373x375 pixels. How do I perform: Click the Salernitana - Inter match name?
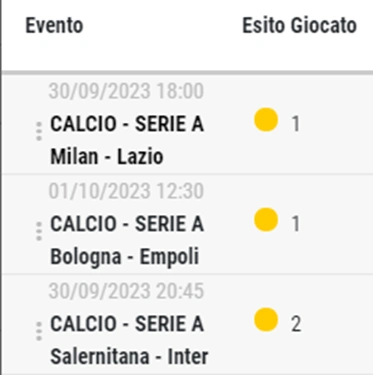click(129, 356)
